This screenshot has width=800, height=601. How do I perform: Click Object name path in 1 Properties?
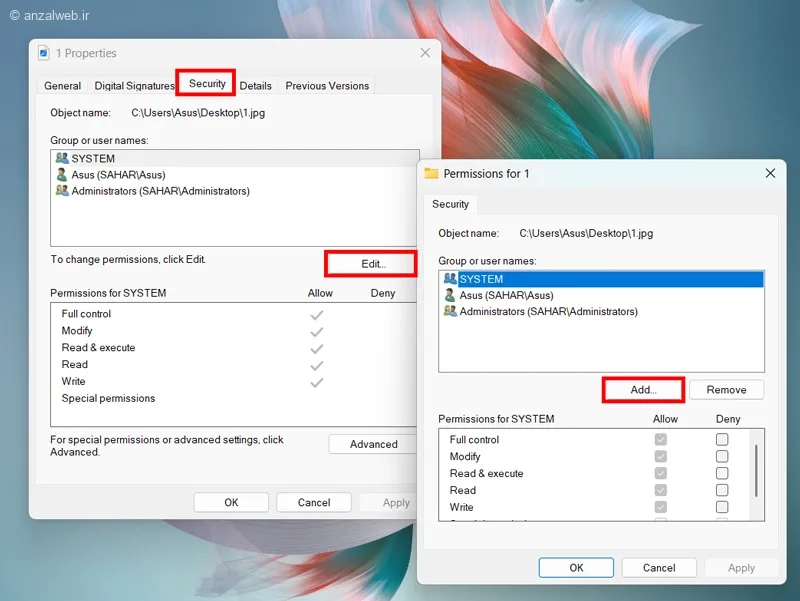(198, 113)
